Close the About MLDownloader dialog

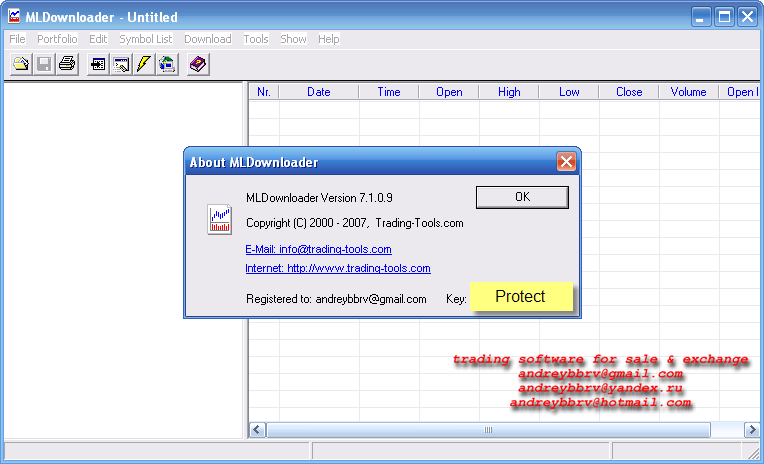click(566, 162)
